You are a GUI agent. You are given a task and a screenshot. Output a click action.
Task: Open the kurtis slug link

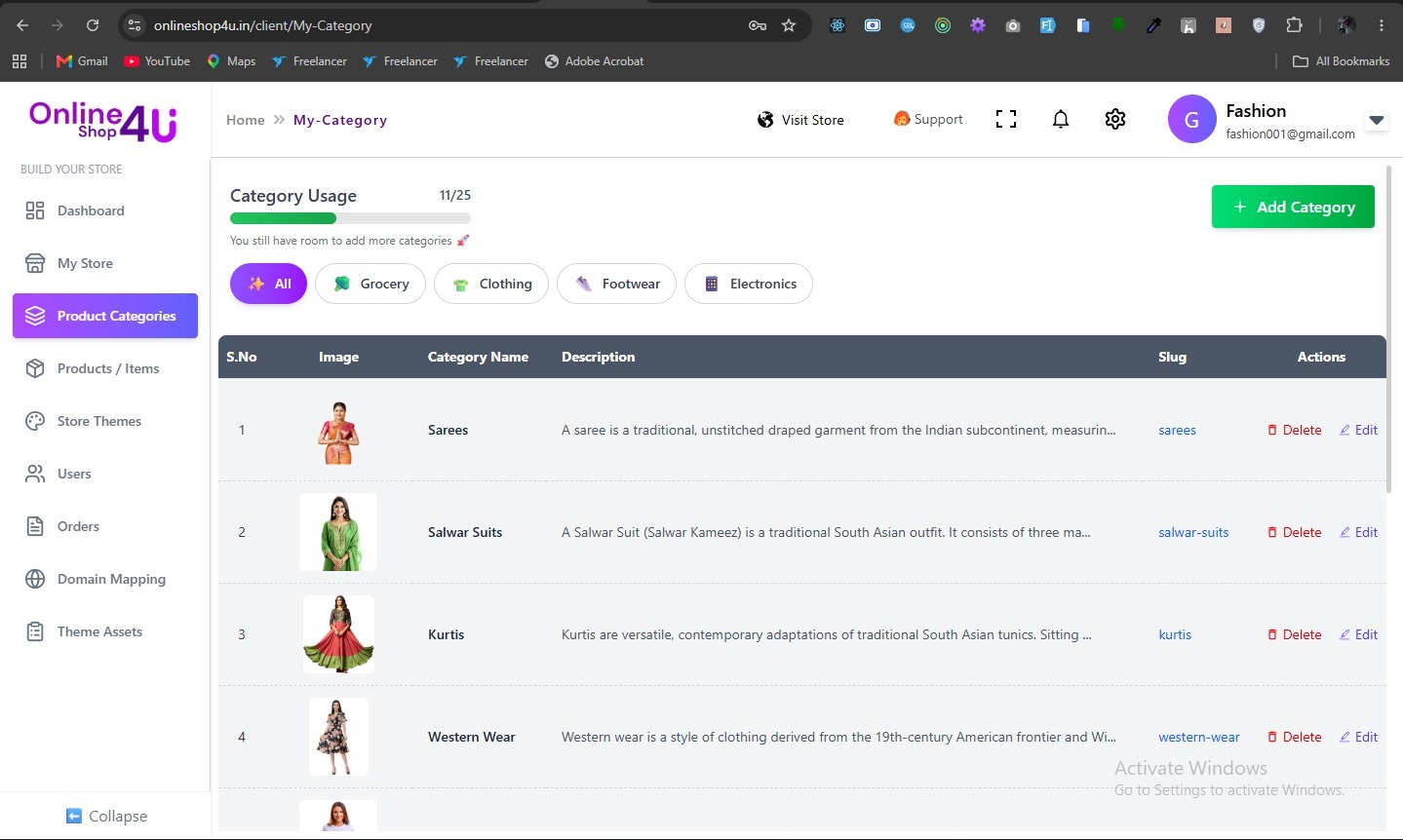(1175, 634)
